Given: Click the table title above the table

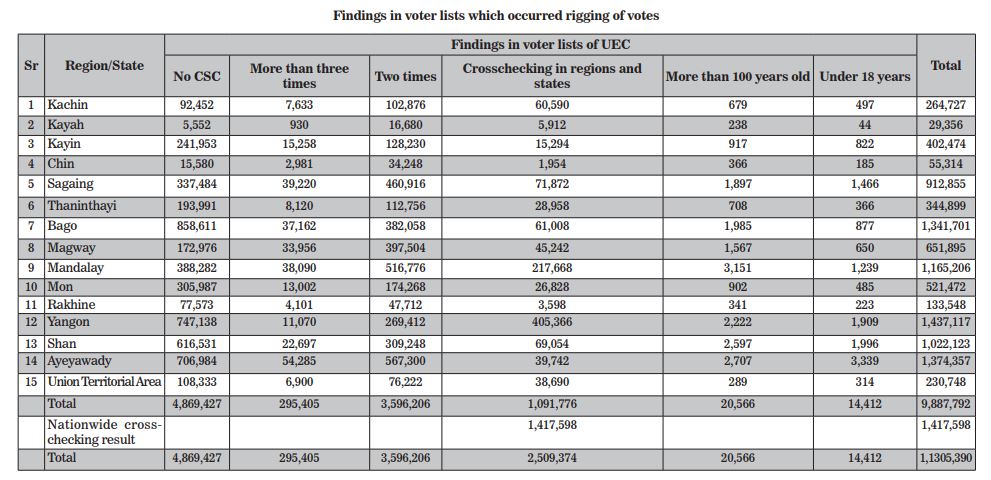Looking at the screenshot, I should pos(496,16).
